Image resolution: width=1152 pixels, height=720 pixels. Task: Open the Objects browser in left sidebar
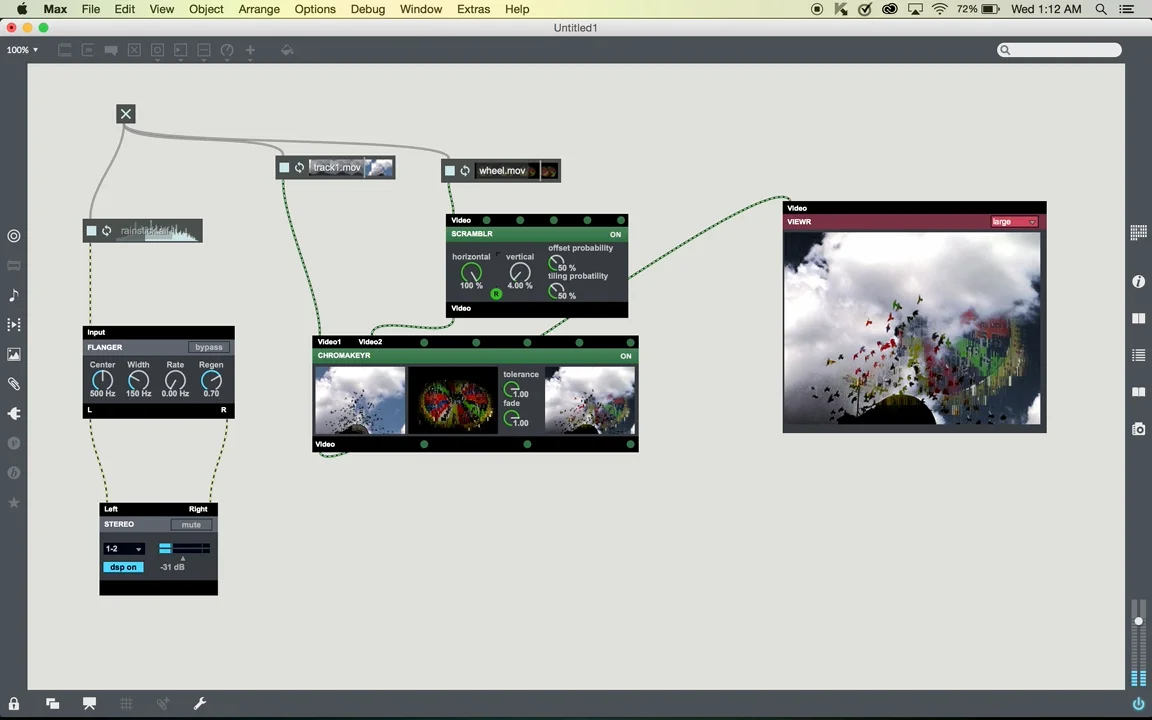[13, 236]
